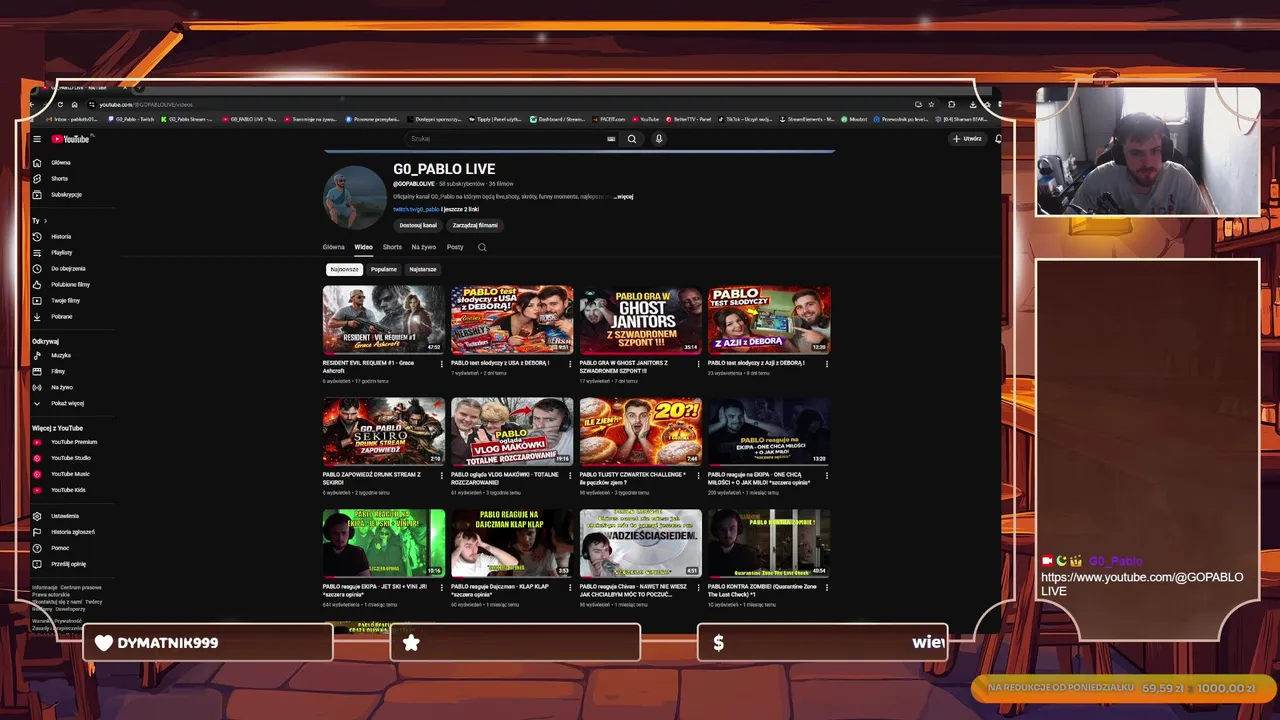The height and width of the screenshot is (720, 1280).
Task: Open browser extensions puzzle icon
Action: 951,104
